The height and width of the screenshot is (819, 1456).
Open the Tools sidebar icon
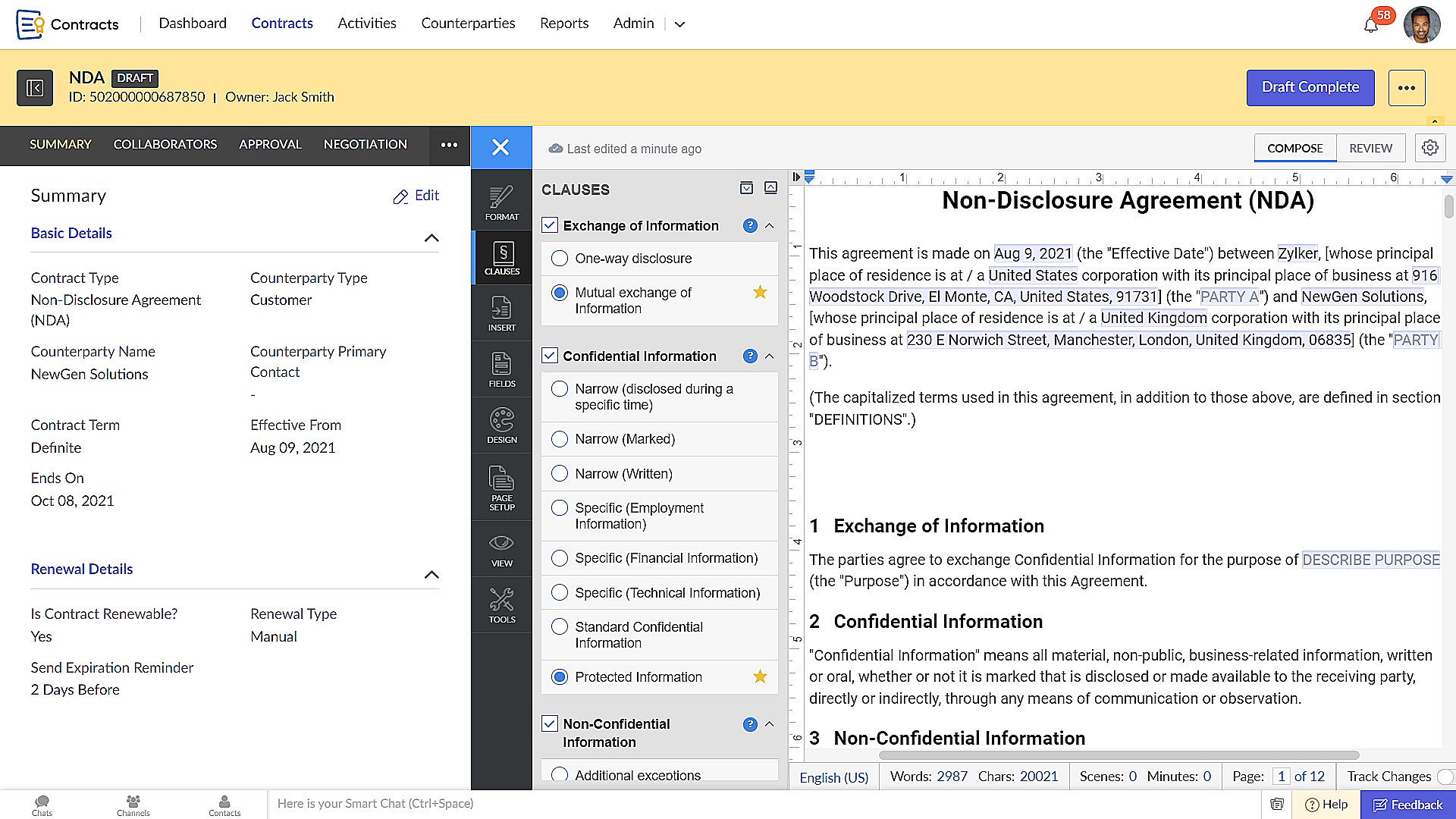click(501, 605)
